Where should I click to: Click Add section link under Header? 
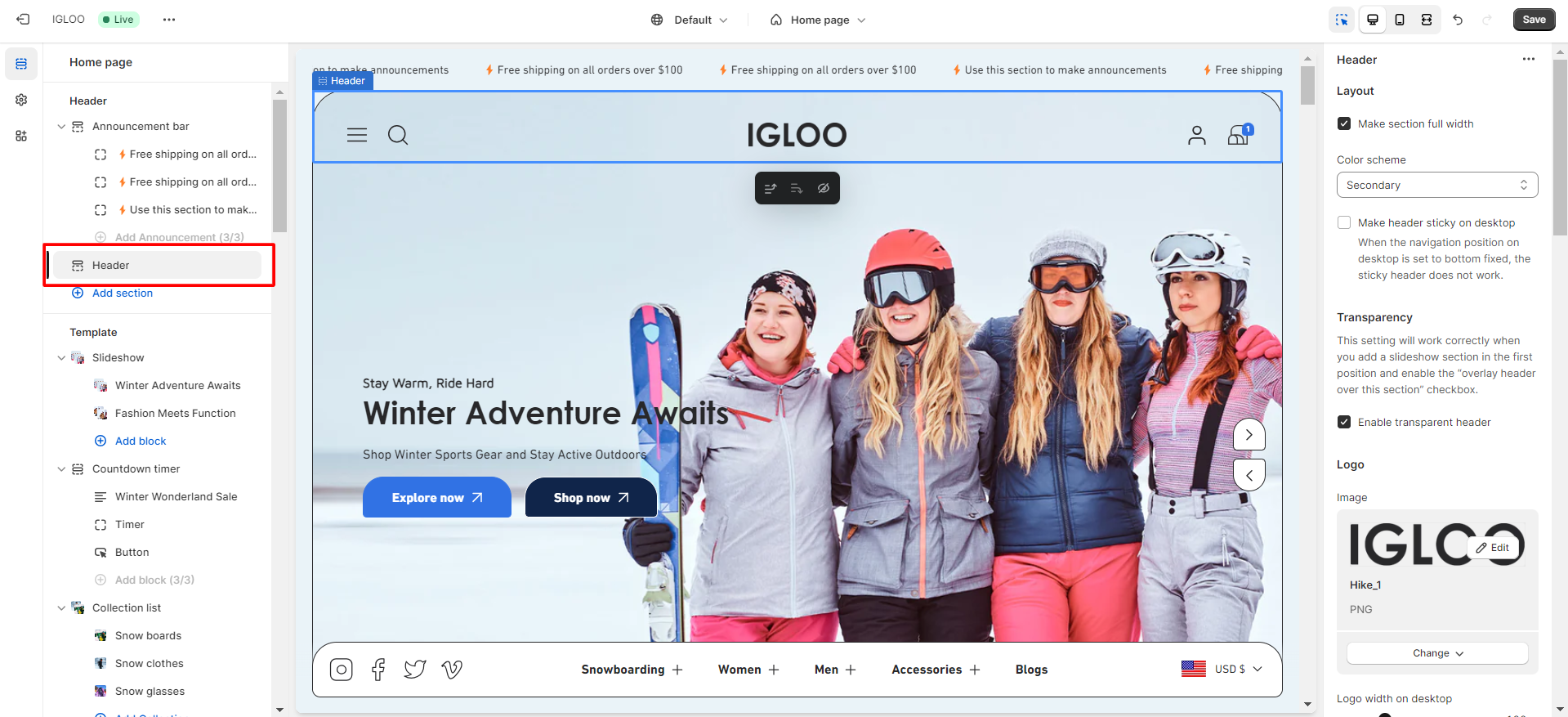(x=122, y=294)
